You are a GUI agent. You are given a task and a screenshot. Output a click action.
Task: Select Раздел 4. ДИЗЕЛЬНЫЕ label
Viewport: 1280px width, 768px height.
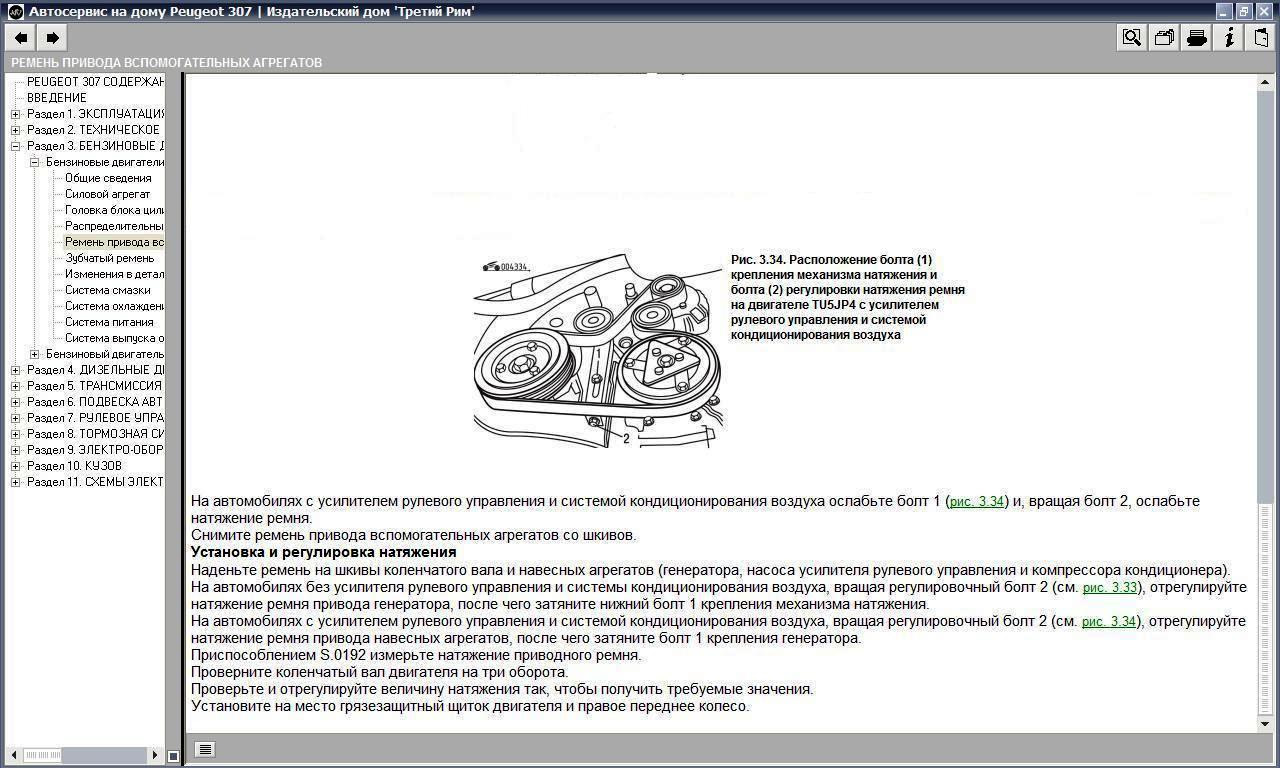pyautogui.click(x=95, y=370)
